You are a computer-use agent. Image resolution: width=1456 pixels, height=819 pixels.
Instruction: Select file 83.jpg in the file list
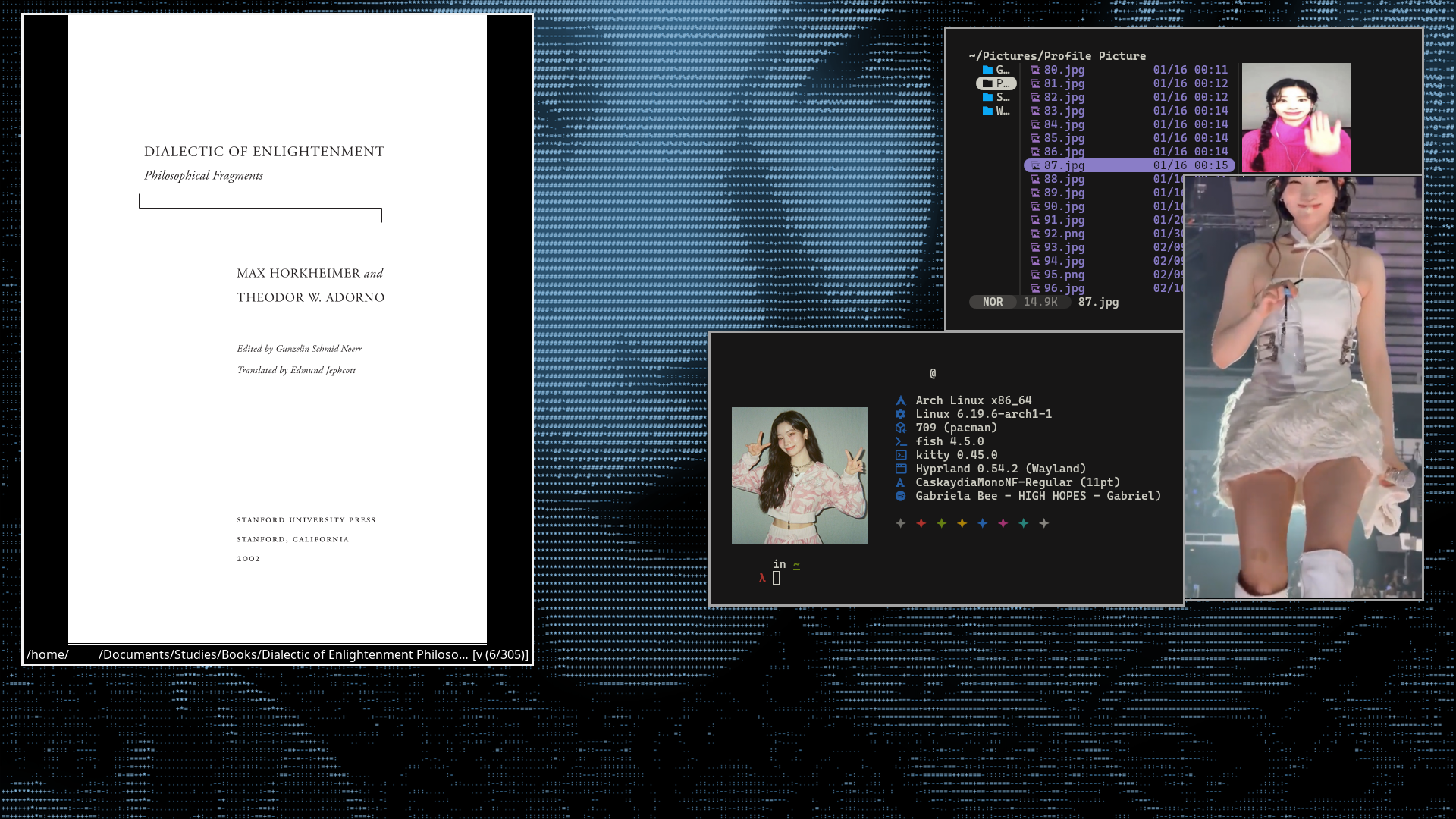point(1064,111)
